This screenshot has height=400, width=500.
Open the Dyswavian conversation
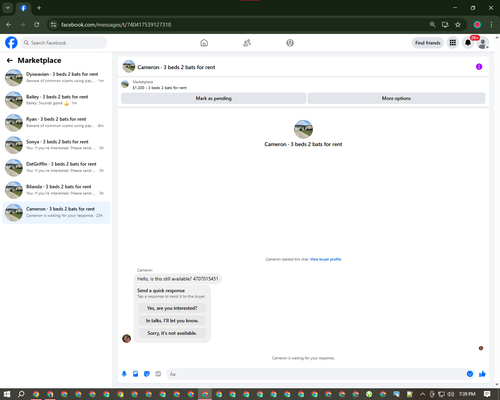56,77
